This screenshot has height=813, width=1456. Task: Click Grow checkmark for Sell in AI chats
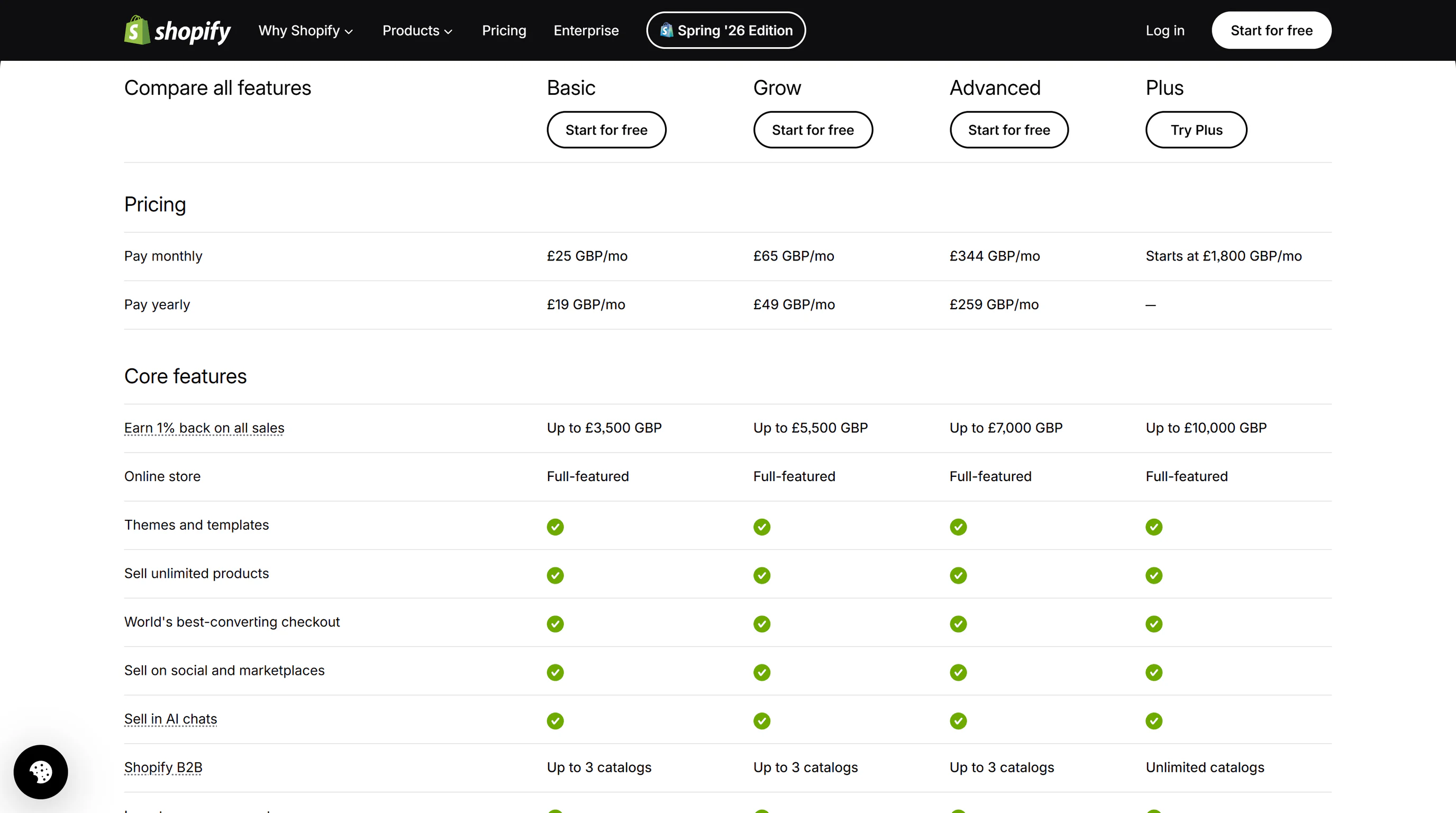762,721
